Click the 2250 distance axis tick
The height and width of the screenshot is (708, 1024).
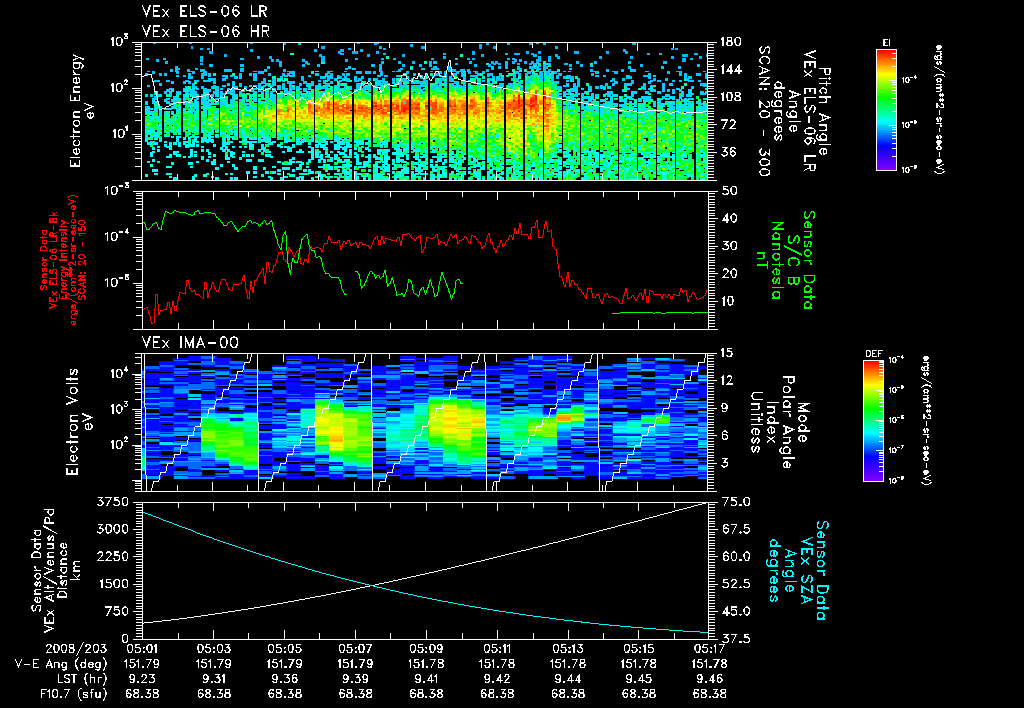click(112, 556)
